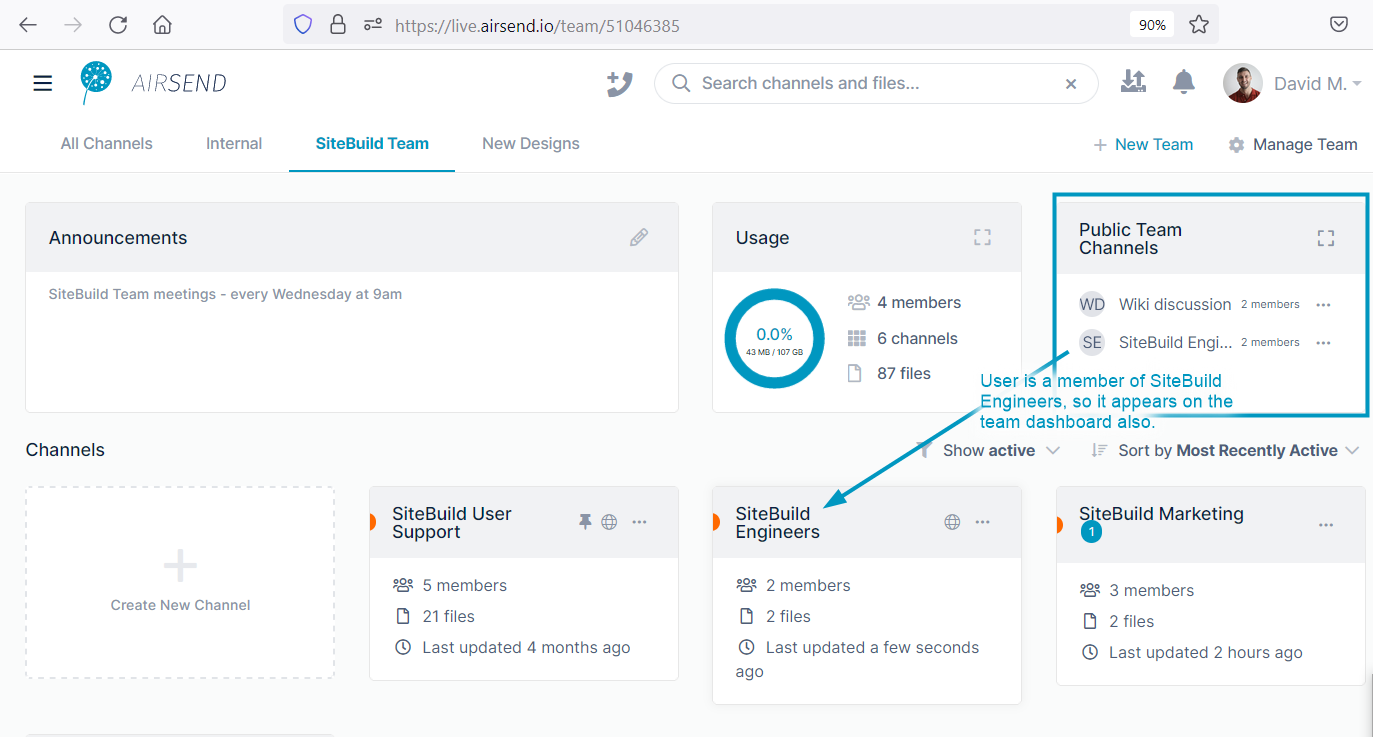
Task: Click the Announcements panel heading
Action: (x=118, y=238)
